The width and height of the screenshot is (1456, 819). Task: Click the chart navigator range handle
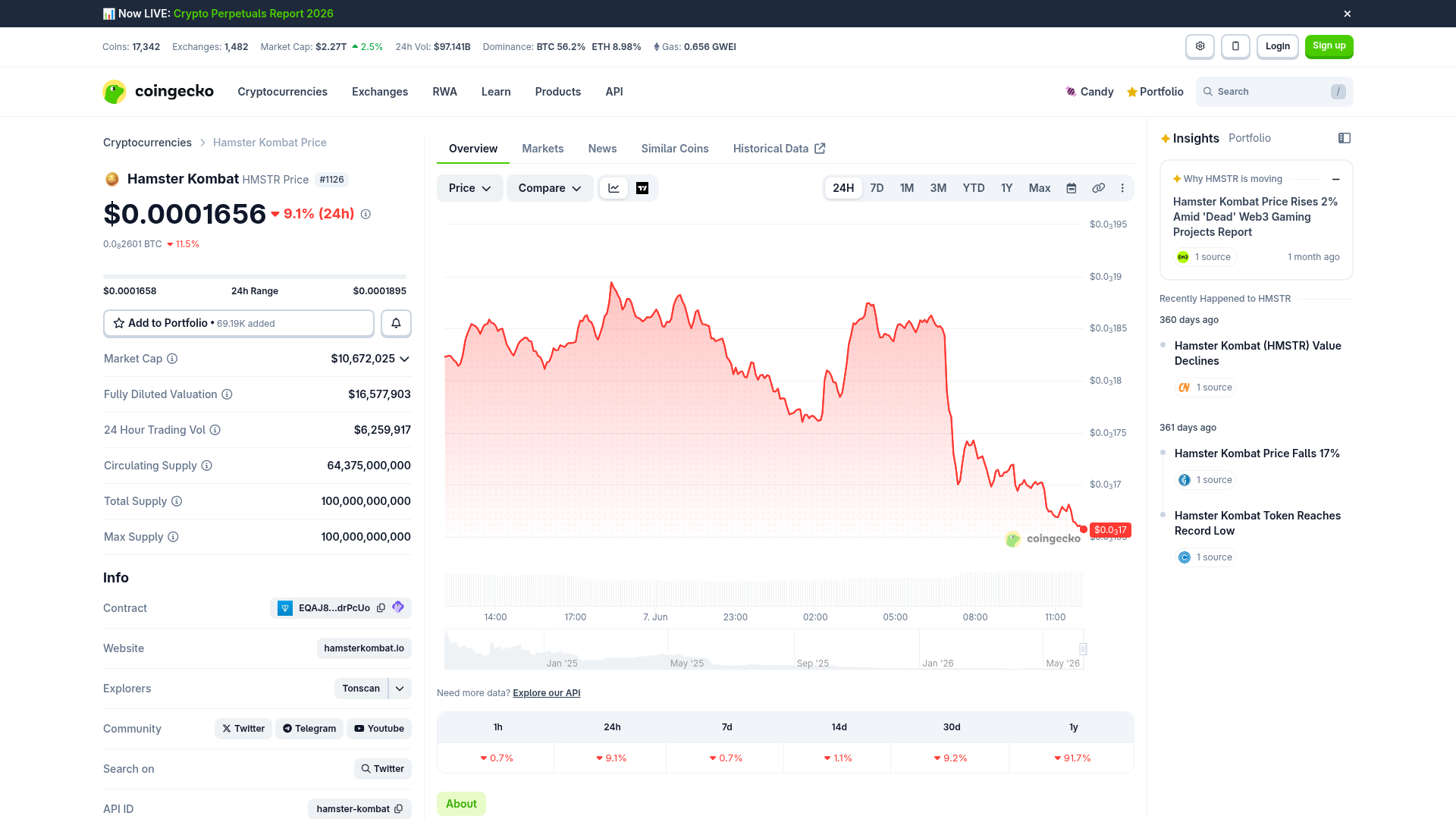tap(1083, 649)
